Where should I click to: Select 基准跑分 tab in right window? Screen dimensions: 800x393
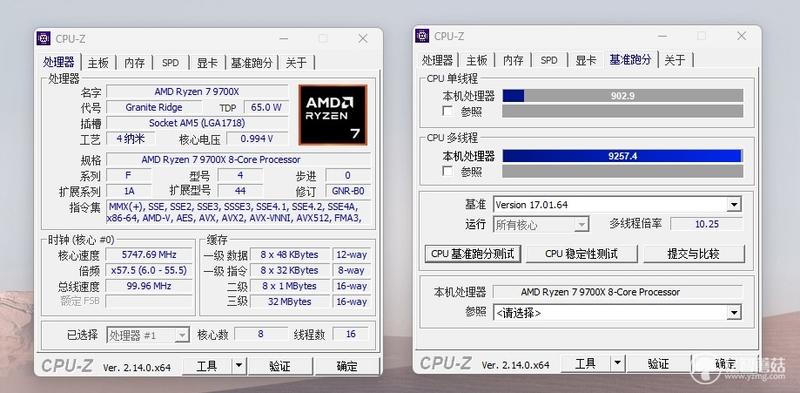pyautogui.click(x=631, y=59)
